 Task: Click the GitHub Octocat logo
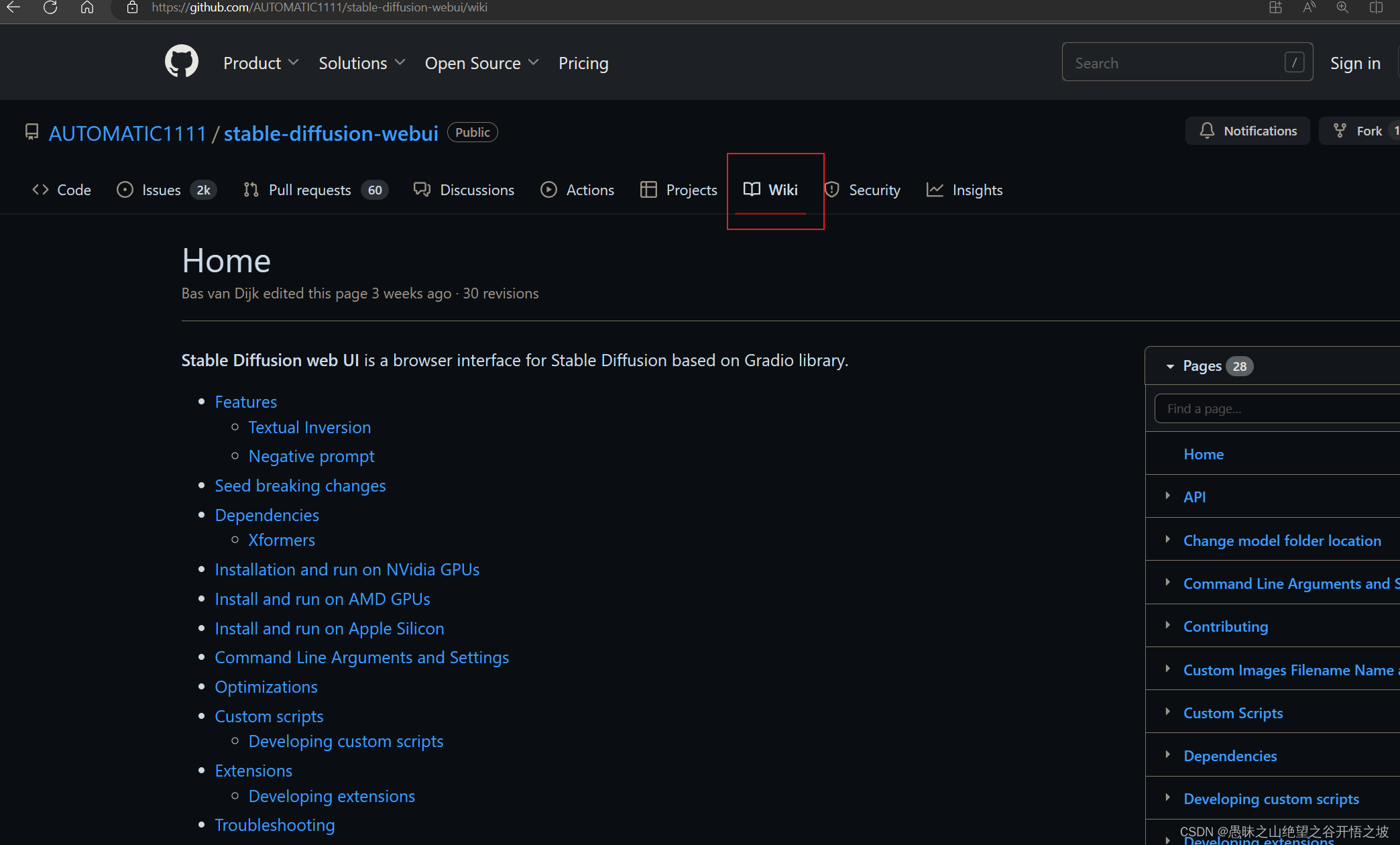pos(182,62)
